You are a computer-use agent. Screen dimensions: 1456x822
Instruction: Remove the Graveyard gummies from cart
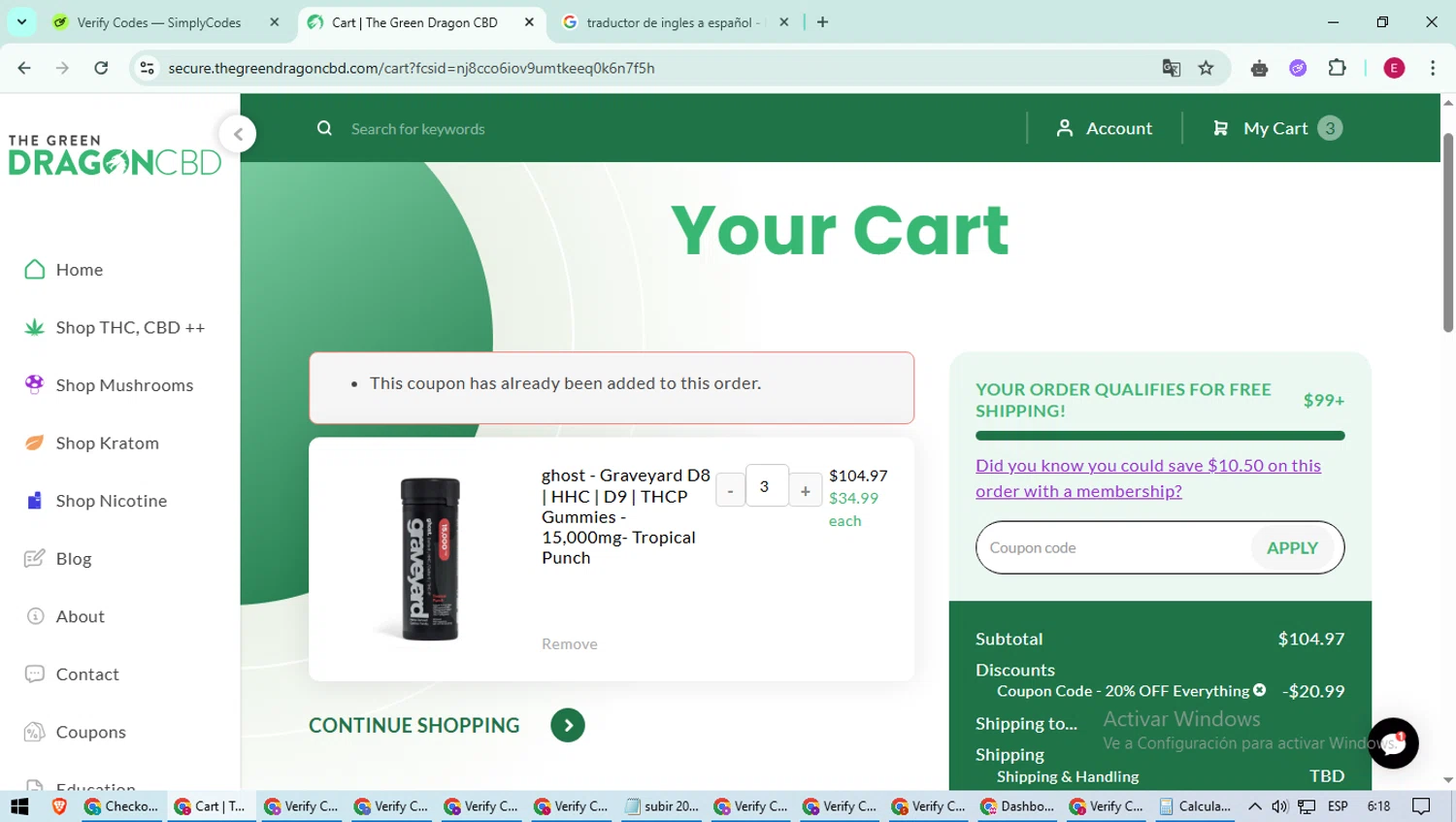point(570,644)
